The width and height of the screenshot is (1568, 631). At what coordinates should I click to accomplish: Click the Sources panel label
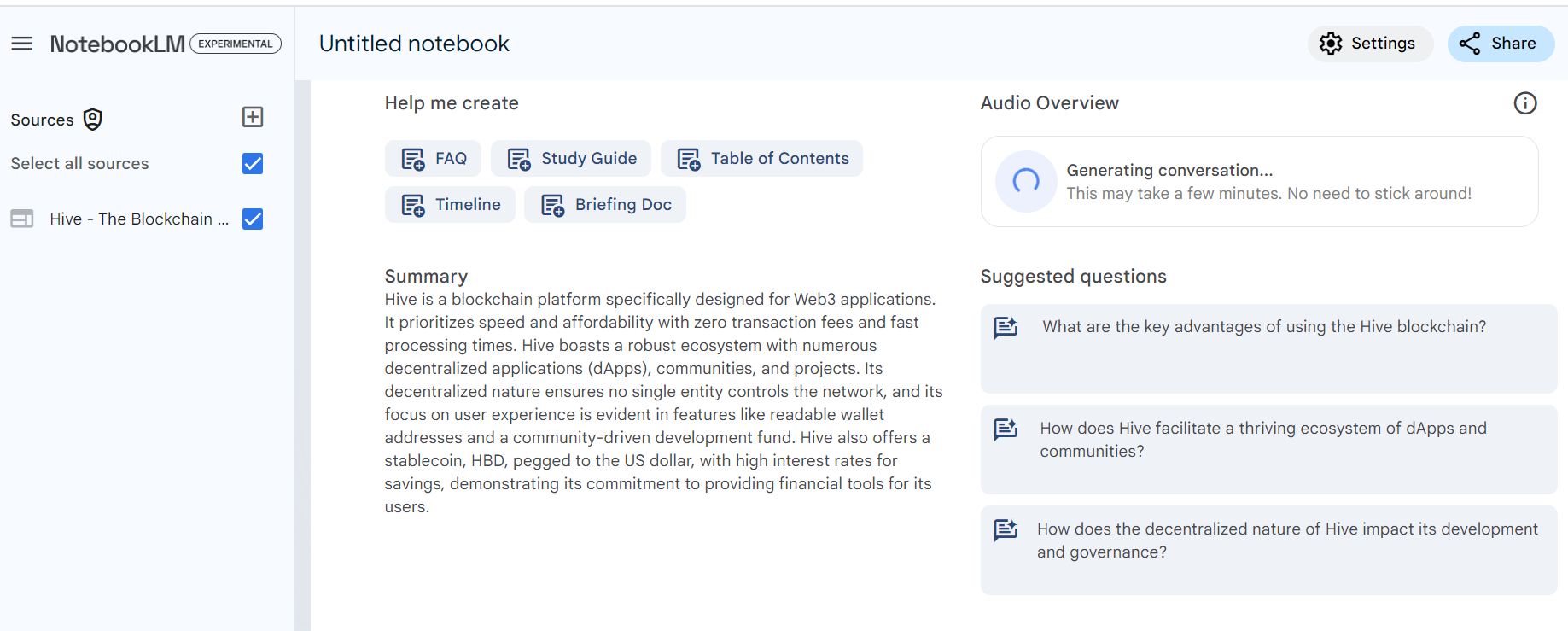pyautogui.click(x=42, y=120)
